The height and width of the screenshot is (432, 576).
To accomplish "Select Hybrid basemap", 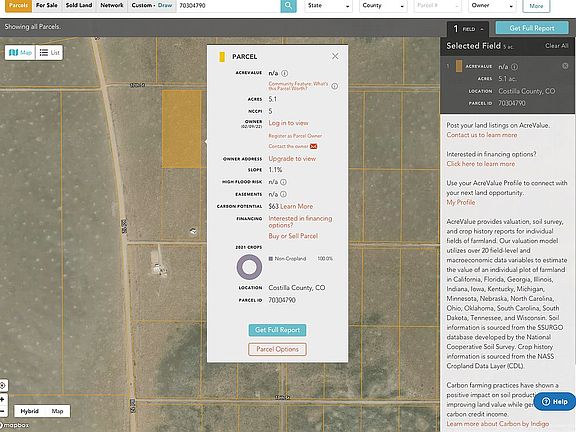I will pyautogui.click(x=29, y=411).
